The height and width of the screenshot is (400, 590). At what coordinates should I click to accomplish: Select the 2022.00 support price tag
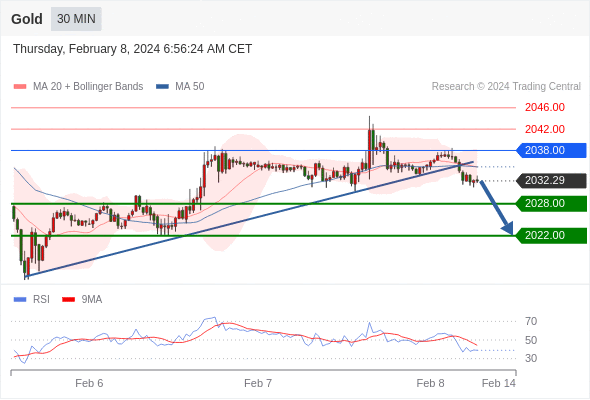(x=551, y=236)
